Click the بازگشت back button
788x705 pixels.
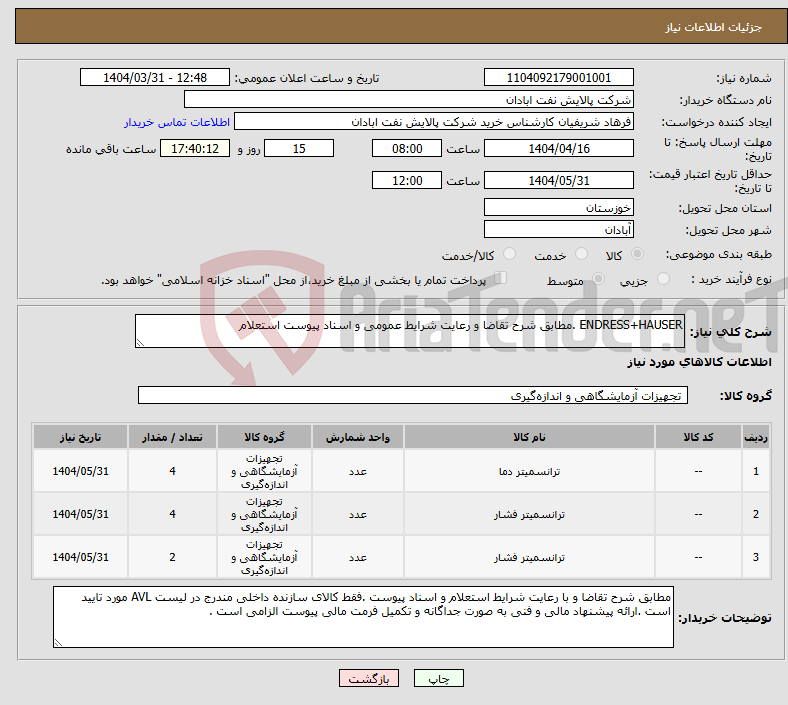pos(369,678)
